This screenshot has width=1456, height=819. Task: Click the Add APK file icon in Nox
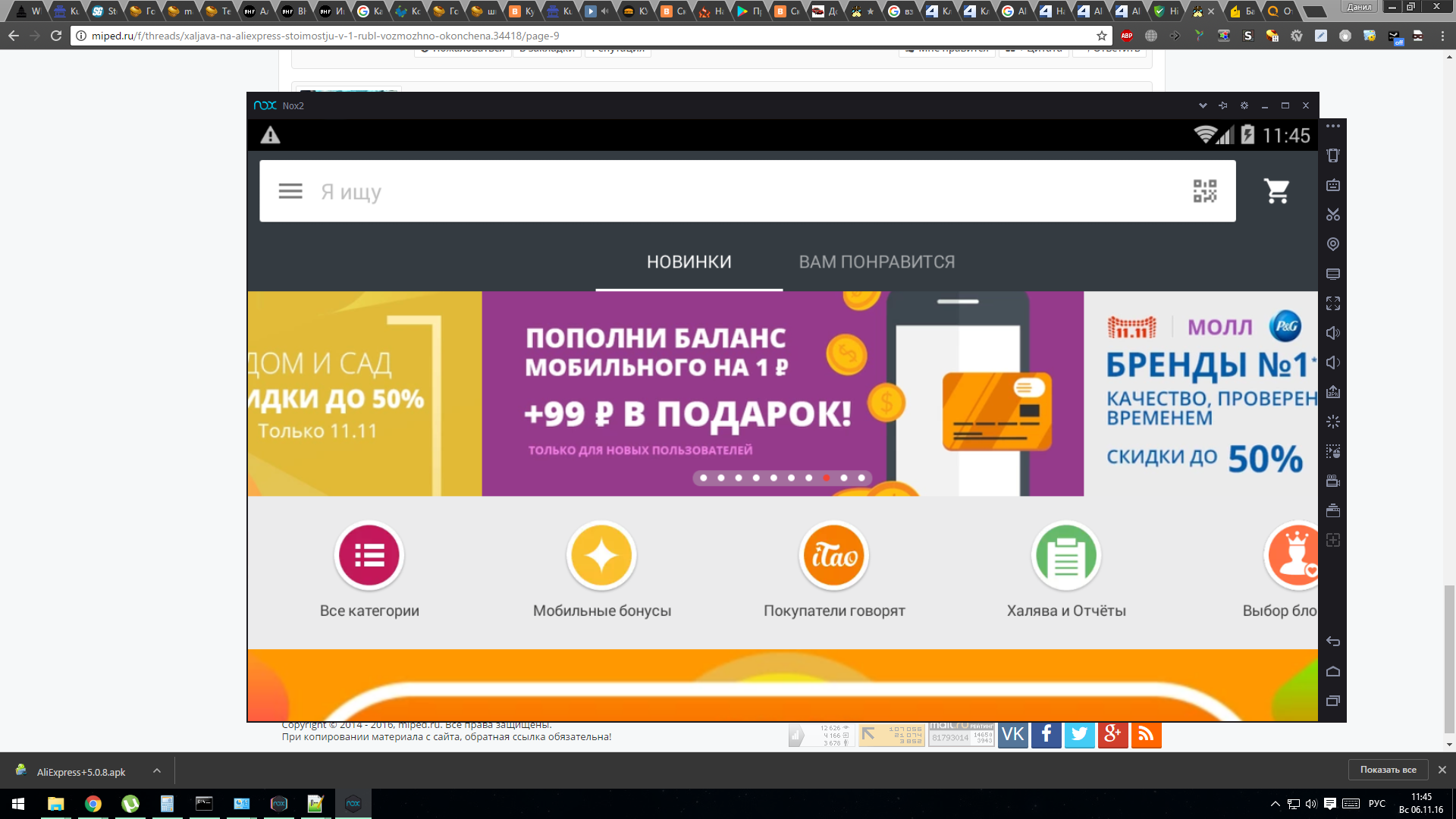click(1333, 392)
